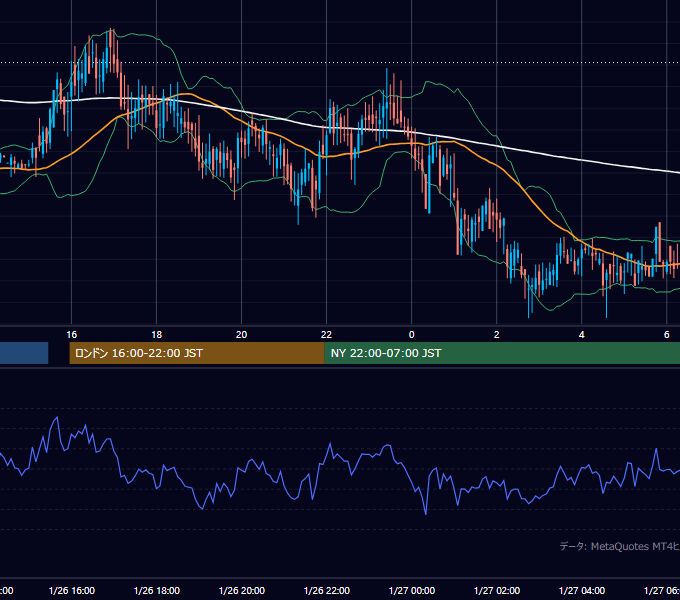Click the 1/26 18:00 date label
Viewport: 680px width, 600px height.
click(157, 591)
